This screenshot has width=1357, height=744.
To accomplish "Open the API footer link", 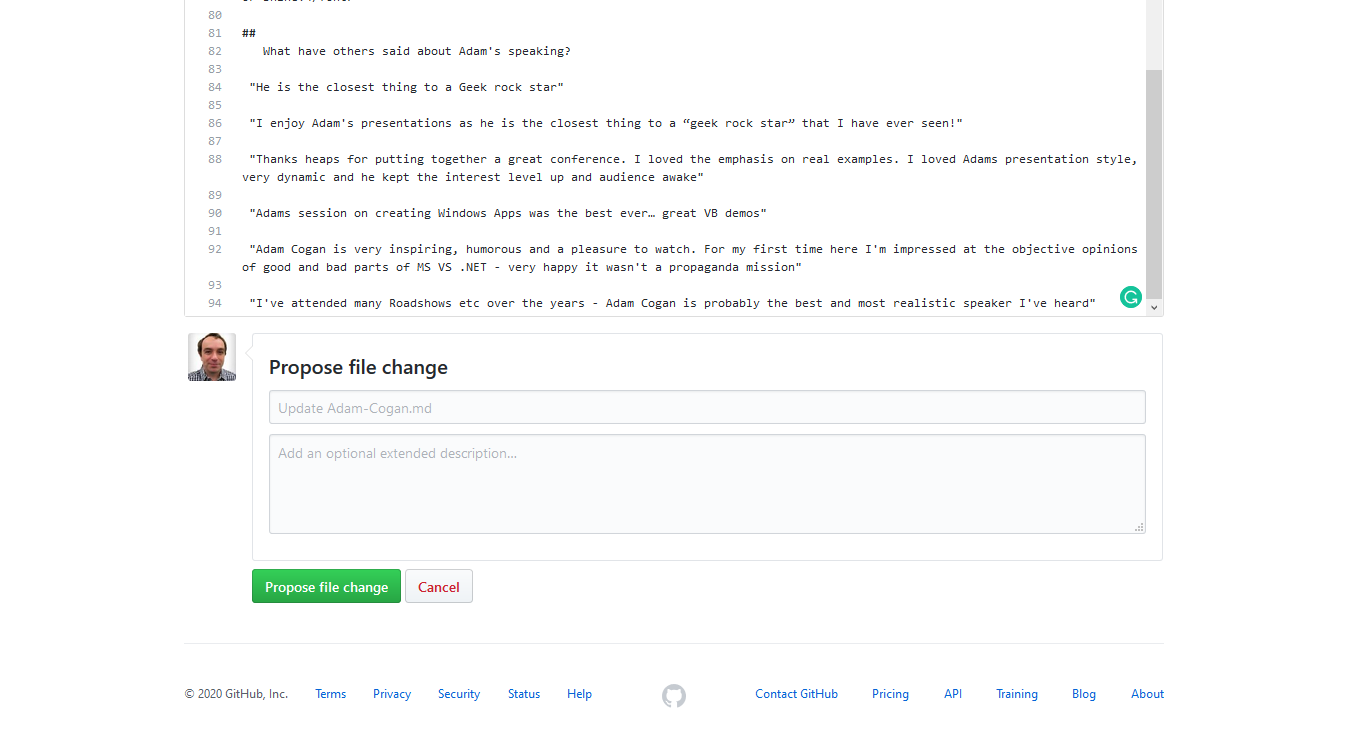I will pyautogui.click(x=953, y=694).
